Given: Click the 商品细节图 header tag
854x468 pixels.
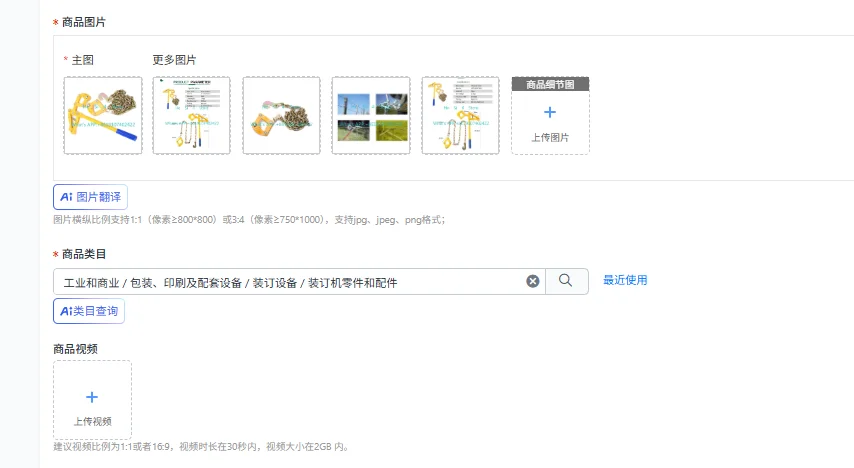Looking at the screenshot, I should point(550,84).
